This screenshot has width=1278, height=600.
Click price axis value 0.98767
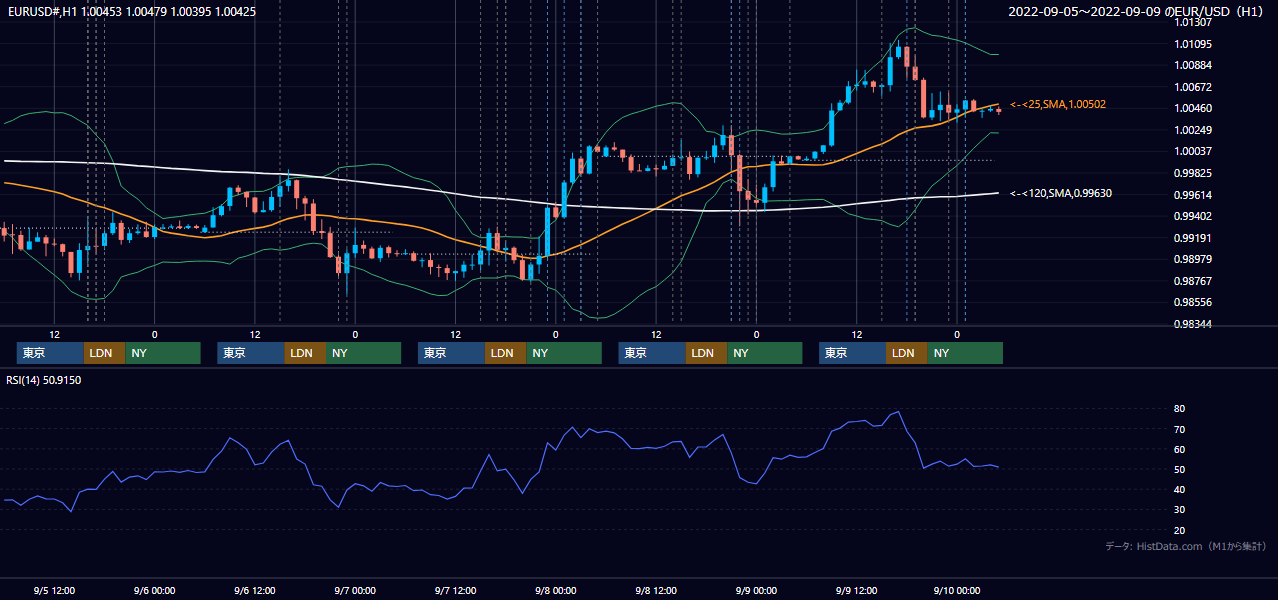(x=1193, y=281)
